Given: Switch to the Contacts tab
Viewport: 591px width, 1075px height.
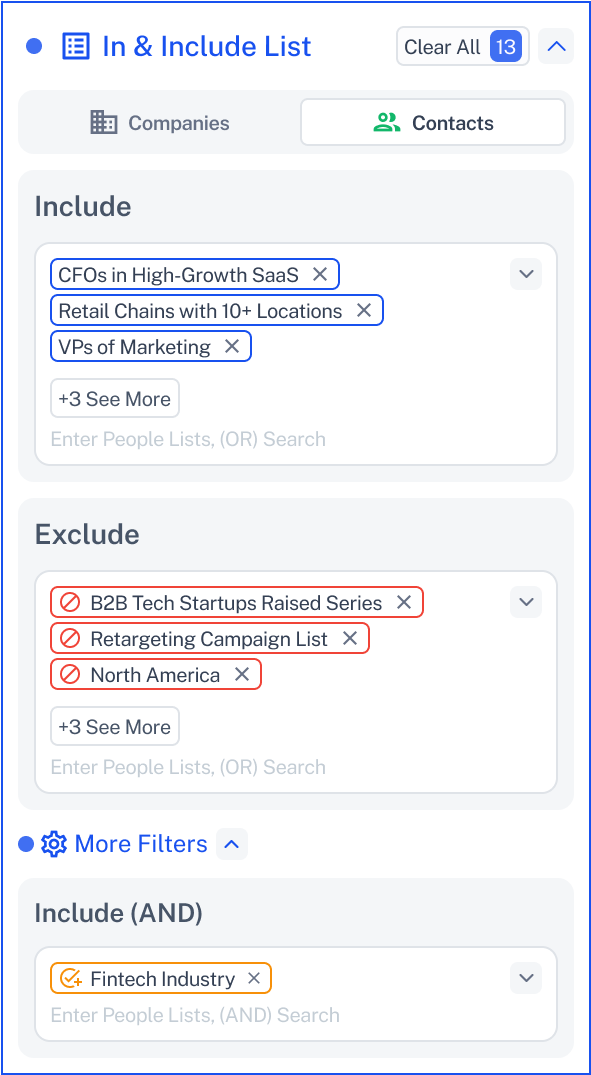Looking at the screenshot, I should coord(433,123).
